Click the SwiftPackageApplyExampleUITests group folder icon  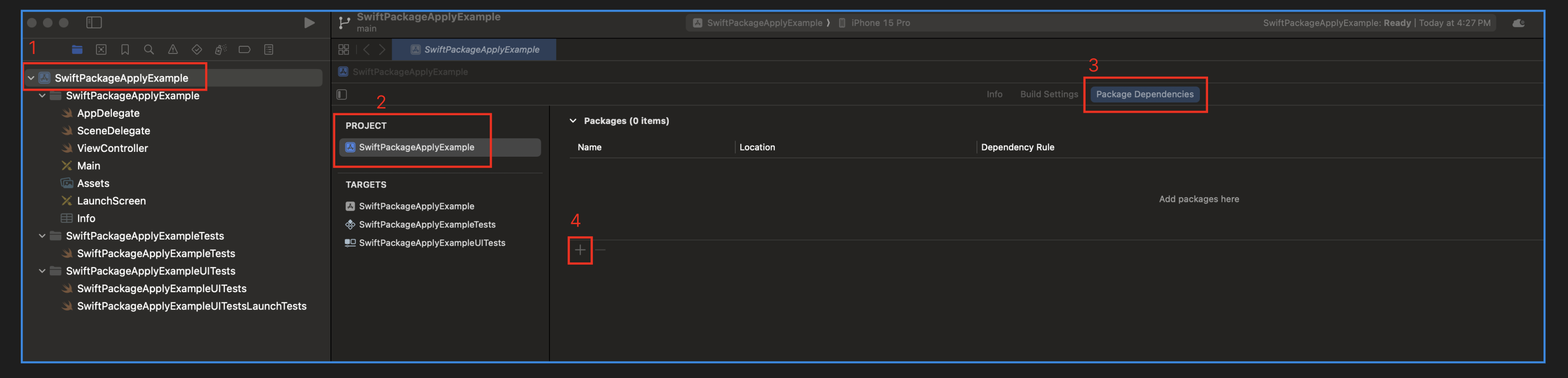[x=55, y=271]
